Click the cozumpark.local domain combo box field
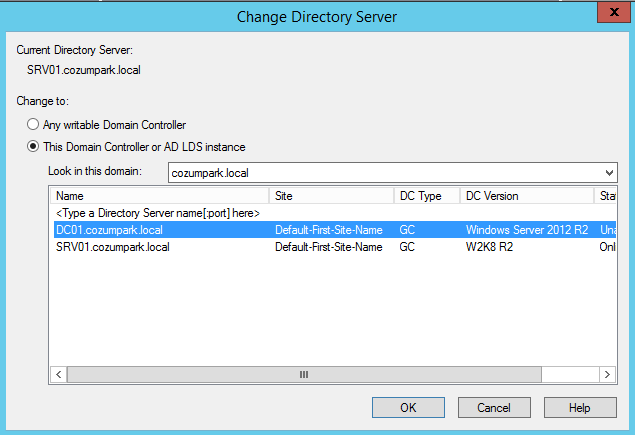This screenshot has height=435, width=635. click(392, 173)
